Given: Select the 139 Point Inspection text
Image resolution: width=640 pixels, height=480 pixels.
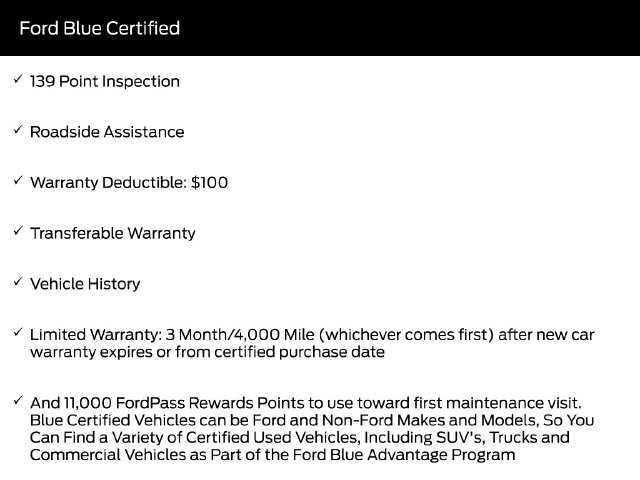Looking at the screenshot, I should 105,81.
